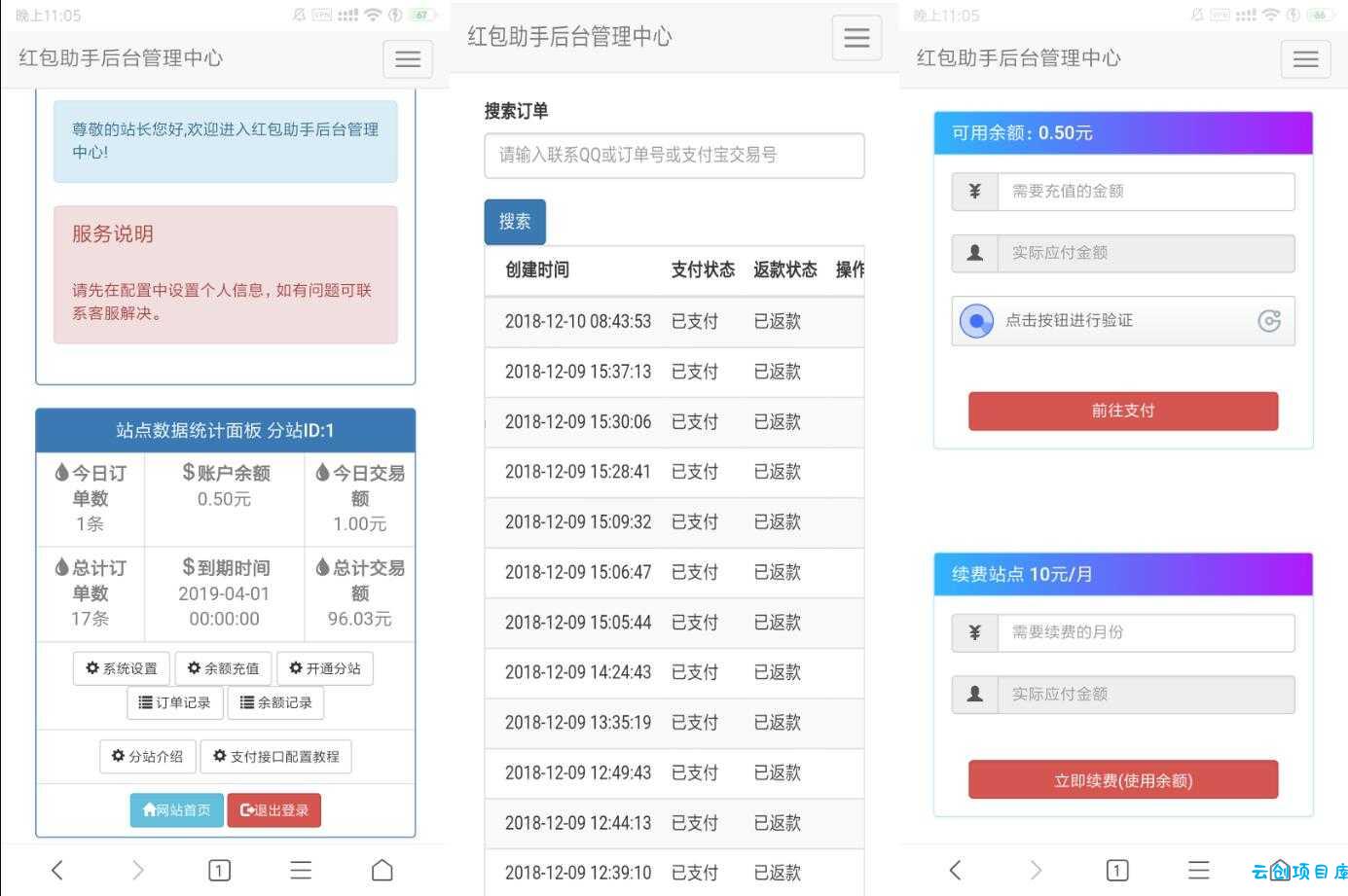Tap the forward arrow in left browser bar

138,870
